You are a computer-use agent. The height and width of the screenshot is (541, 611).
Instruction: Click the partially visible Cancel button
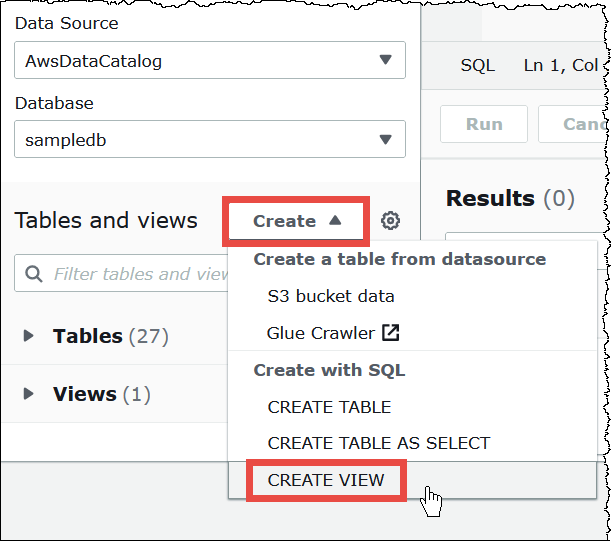(x=575, y=125)
